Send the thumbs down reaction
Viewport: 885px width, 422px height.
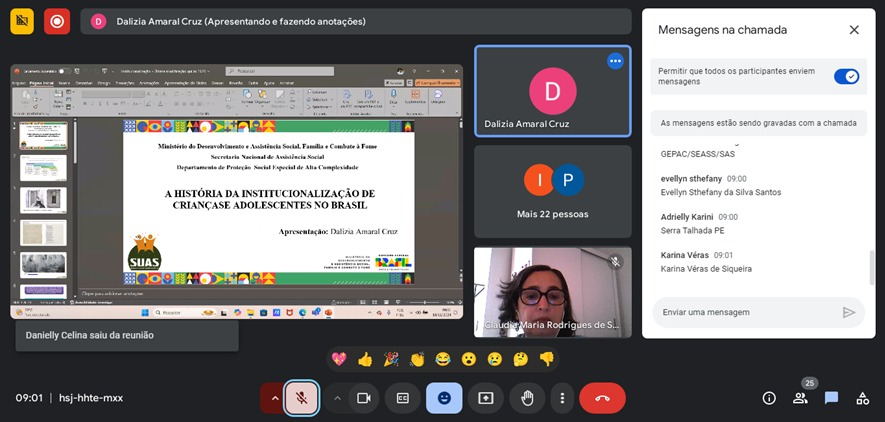click(546, 359)
